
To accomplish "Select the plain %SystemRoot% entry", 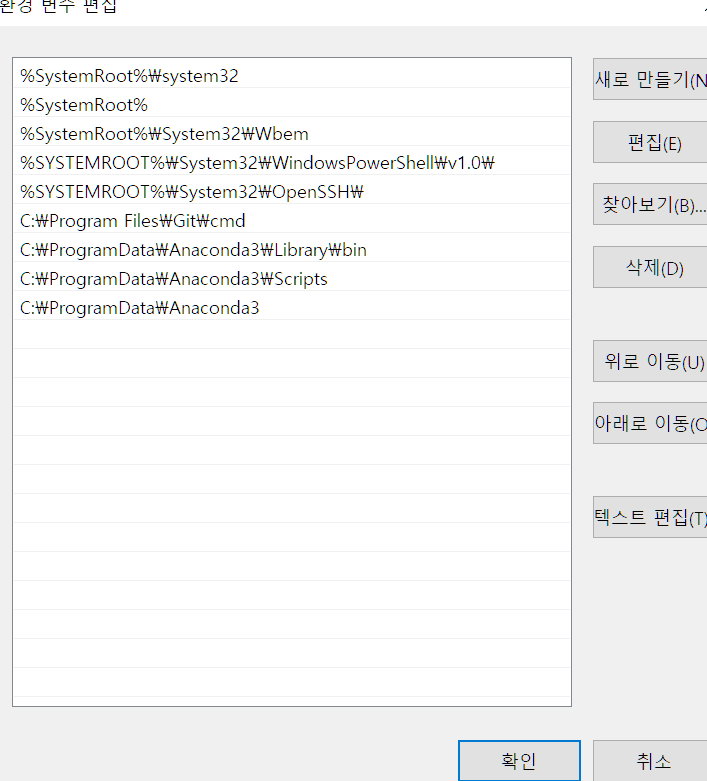I will (292, 105).
